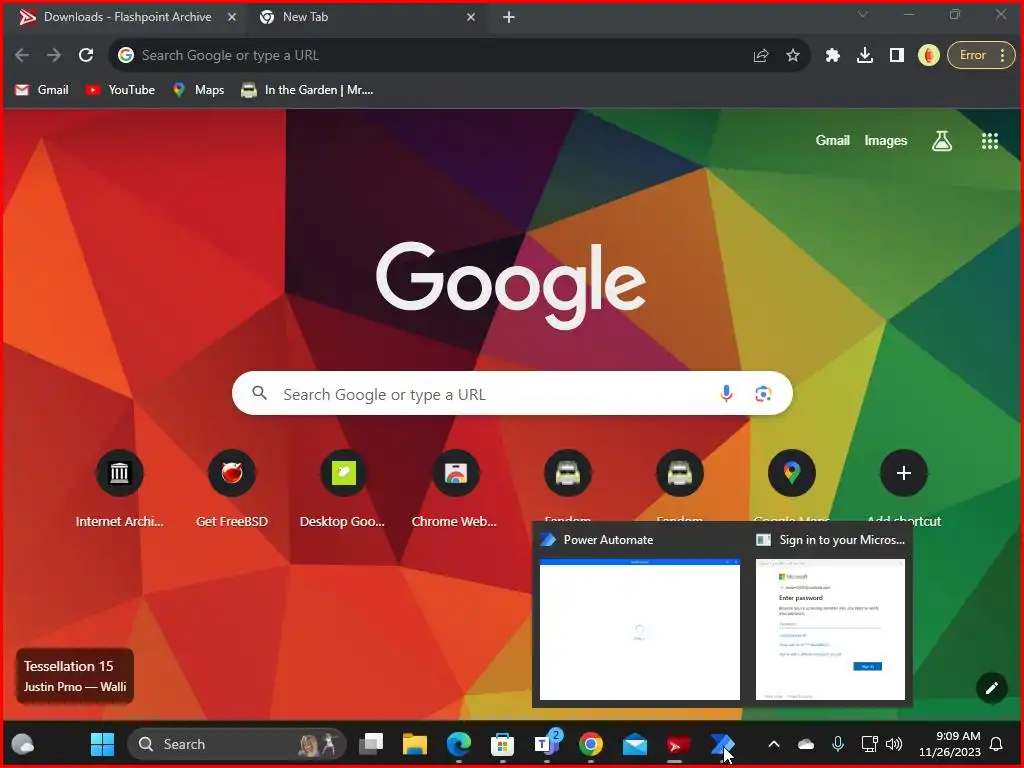Open OneDrive cloud tray icon
This screenshot has width=1024, height=768.
(806, 744)
